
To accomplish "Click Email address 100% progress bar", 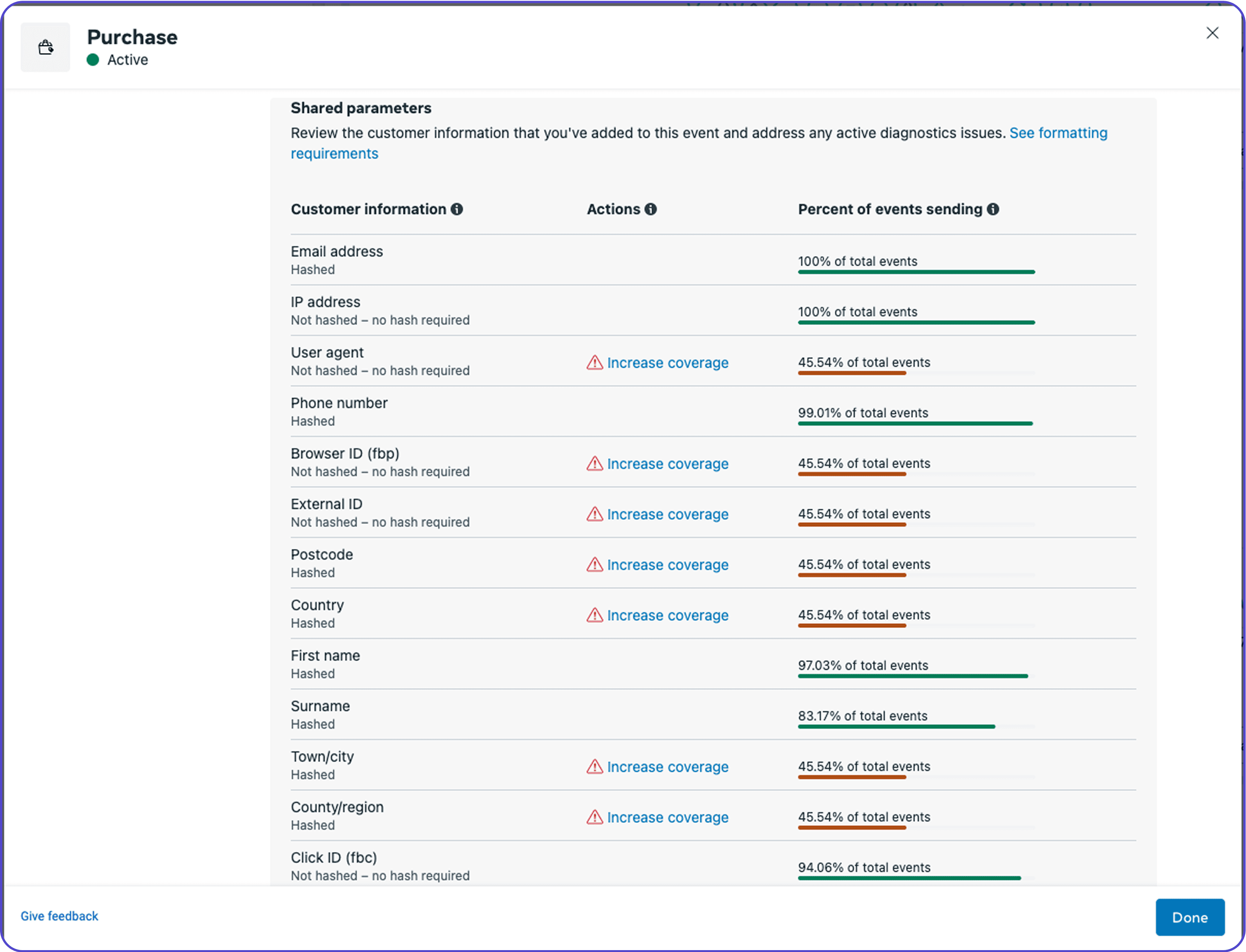I will click(x=916, y=272).
